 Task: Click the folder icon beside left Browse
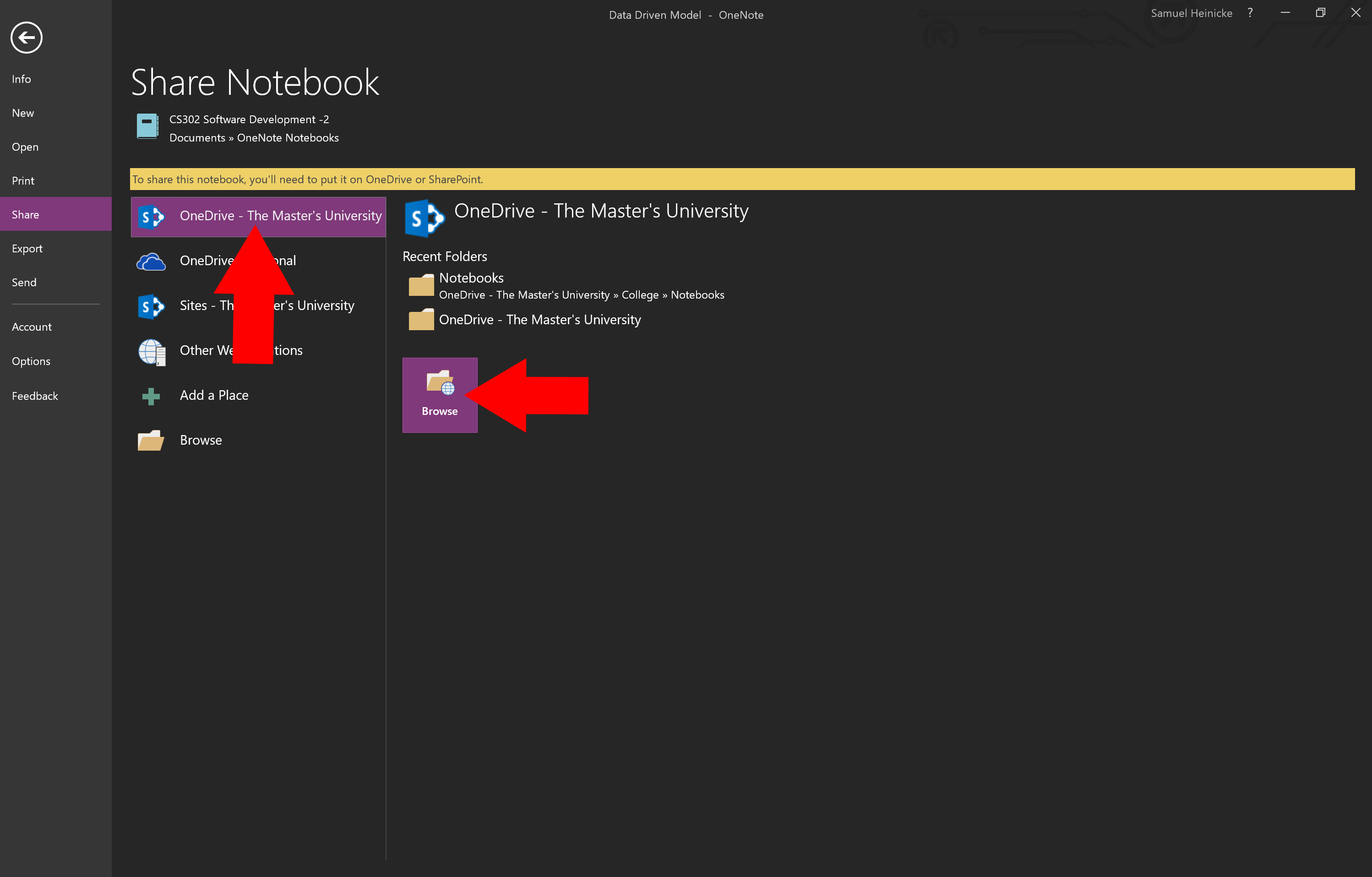[150, 440]
